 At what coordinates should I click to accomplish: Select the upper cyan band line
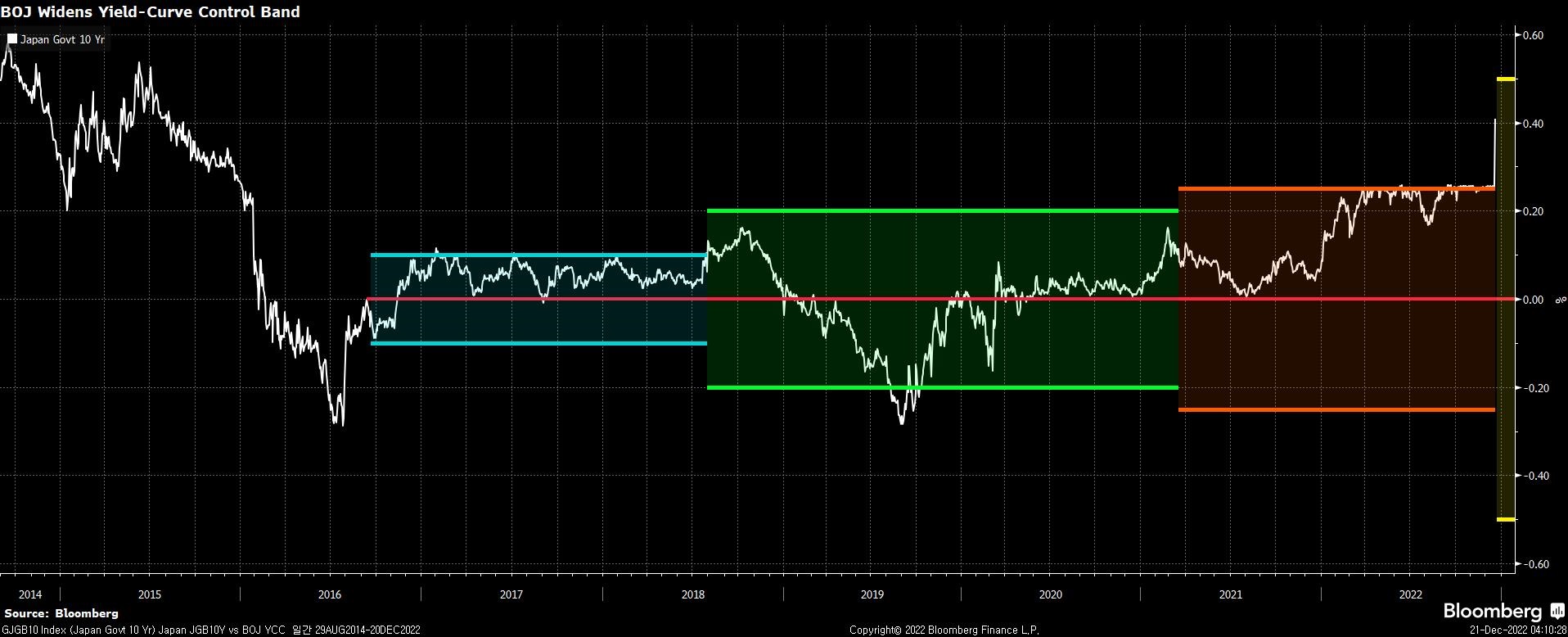pos(538,255)
